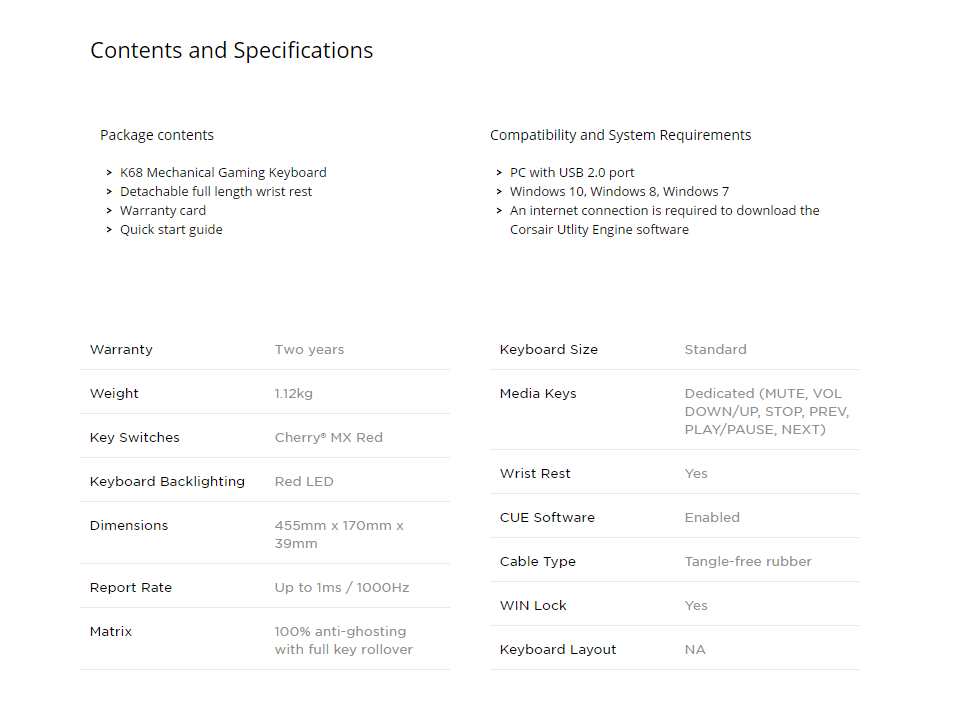Click the chevron bullet before Detachable full length wrist rest

click(109, 192)
